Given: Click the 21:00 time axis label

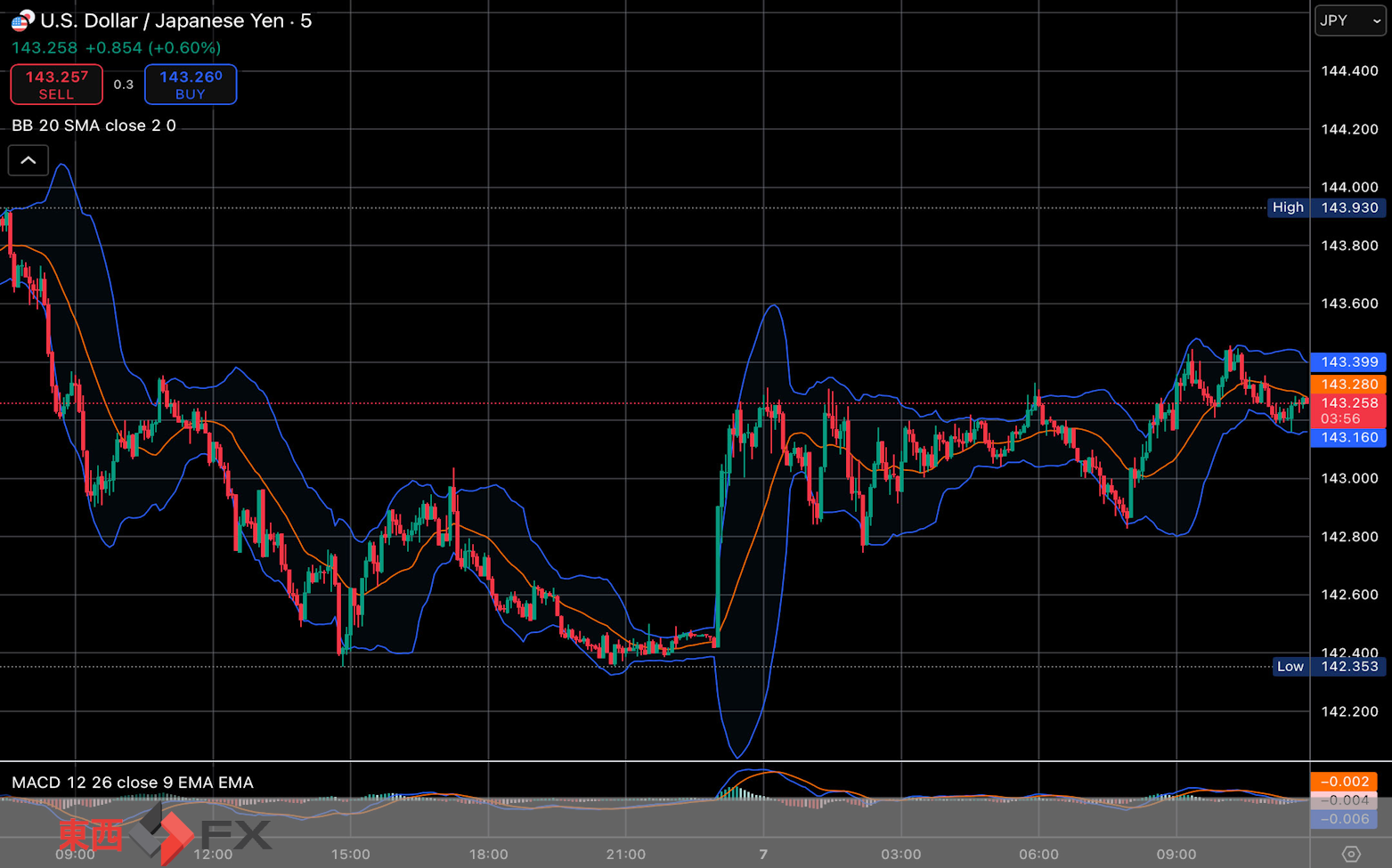Looking at the screenshot, I should click(x=626, y=854).
